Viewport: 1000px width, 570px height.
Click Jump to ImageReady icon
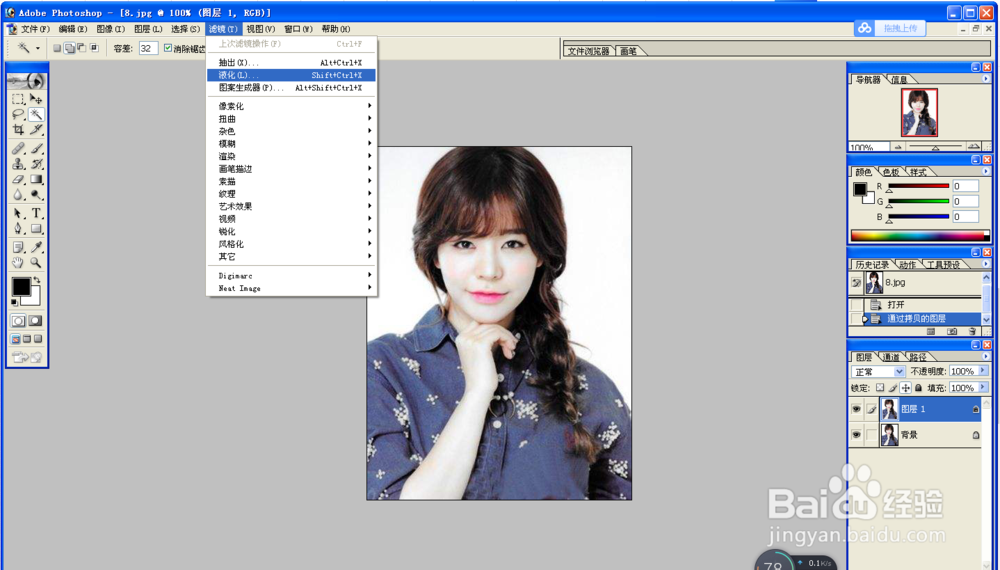pos(27,357)
